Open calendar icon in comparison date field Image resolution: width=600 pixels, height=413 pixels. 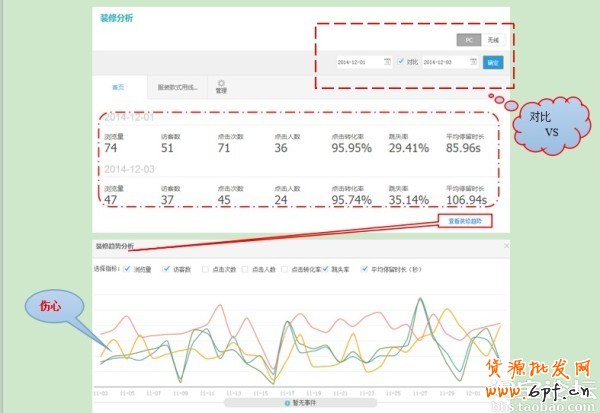tap(472, 61)
